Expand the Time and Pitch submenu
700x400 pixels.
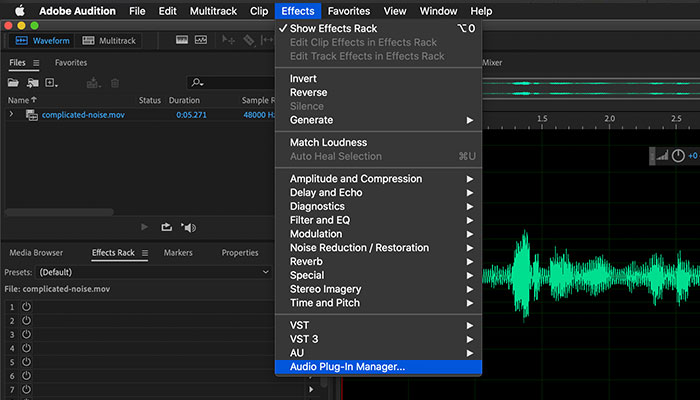point(379,303)
